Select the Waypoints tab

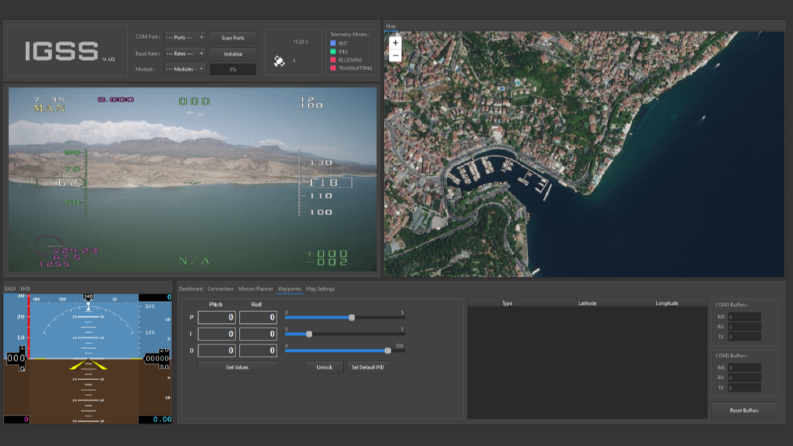coord(289,289)
